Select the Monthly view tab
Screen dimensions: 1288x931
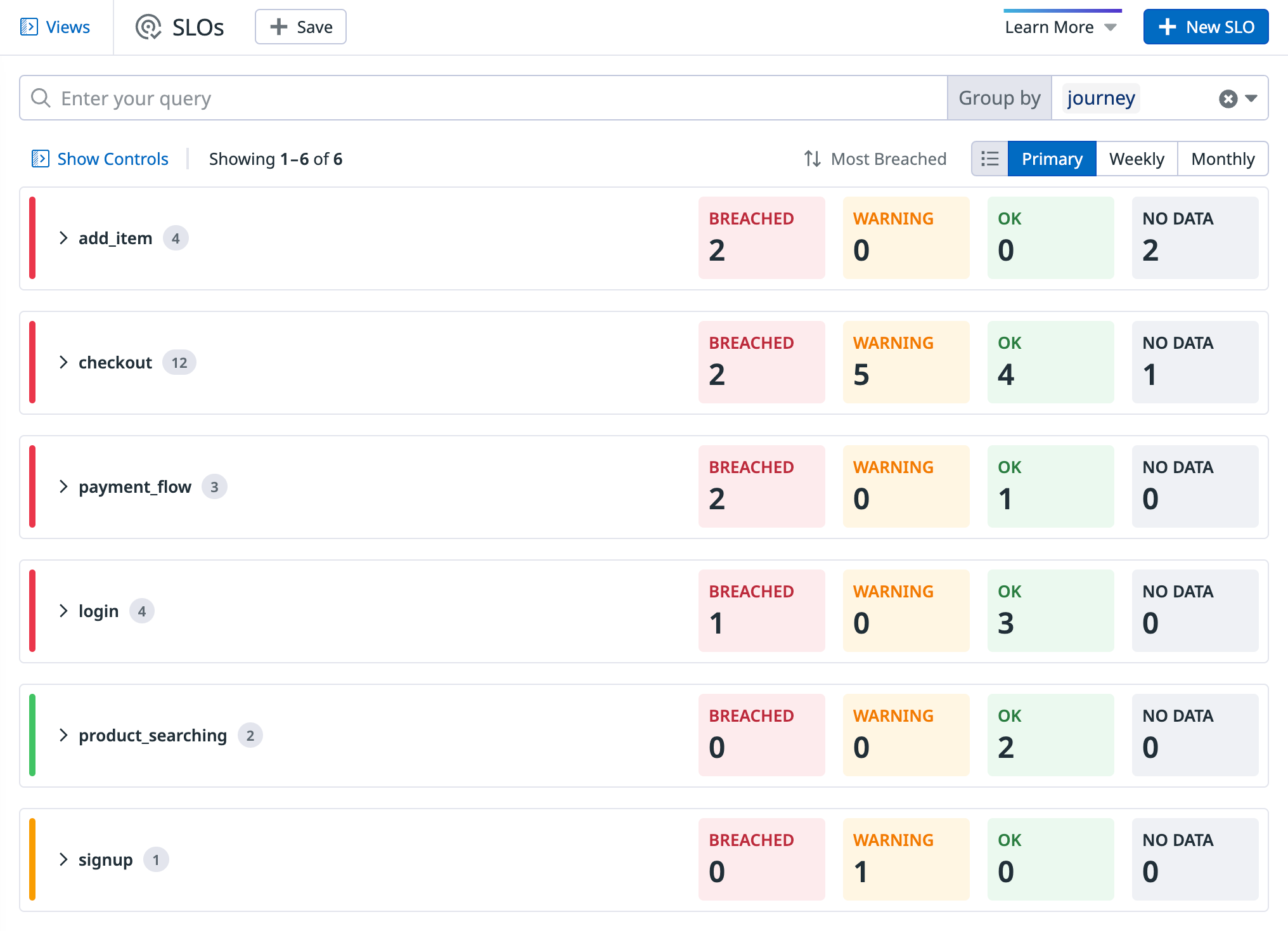pyautogui.click(x=1222, y=159)
